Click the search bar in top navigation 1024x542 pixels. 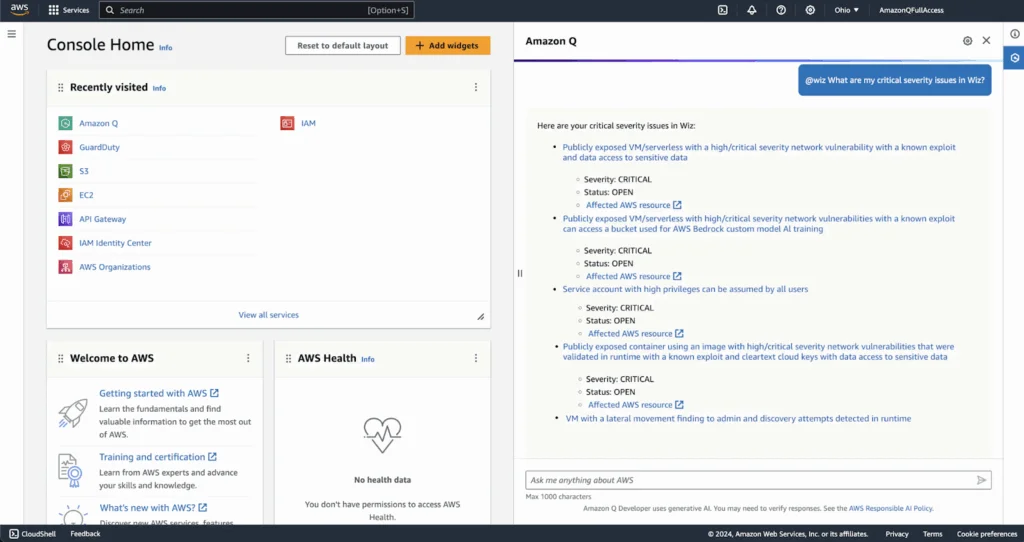tap(257, 10)
